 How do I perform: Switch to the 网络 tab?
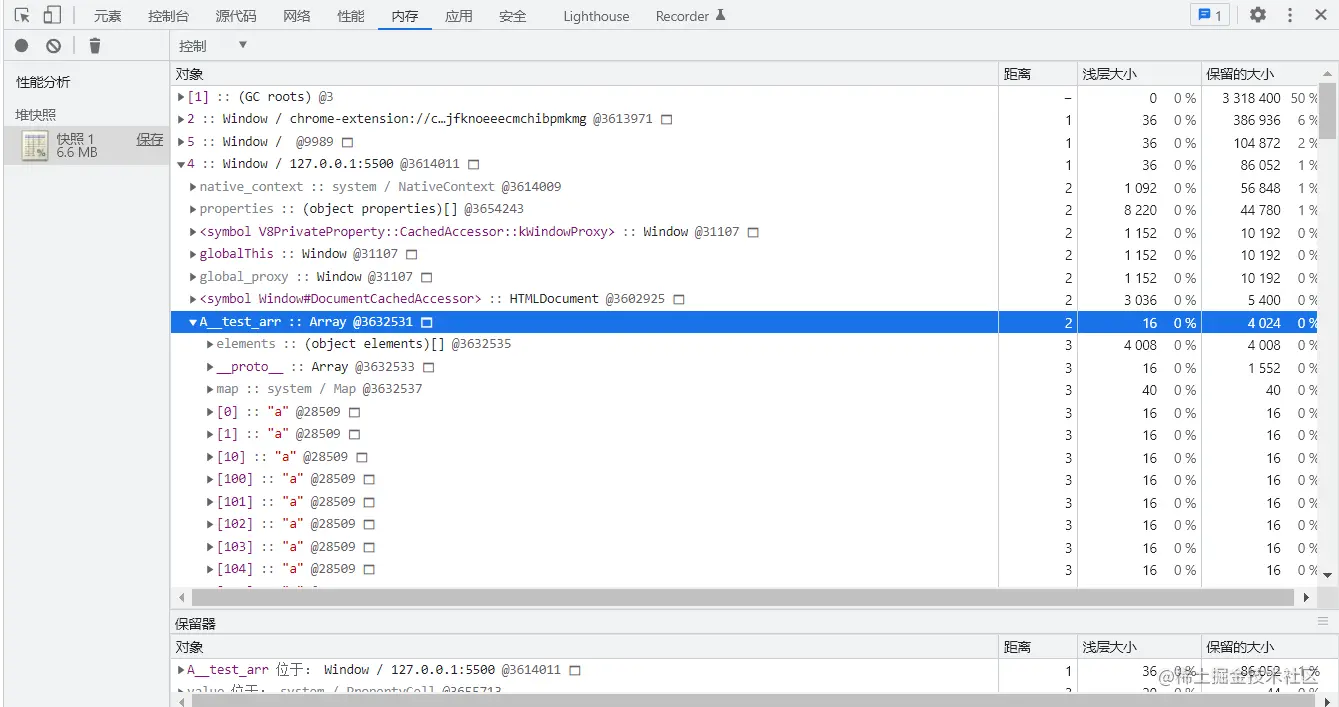pos(297,16)
